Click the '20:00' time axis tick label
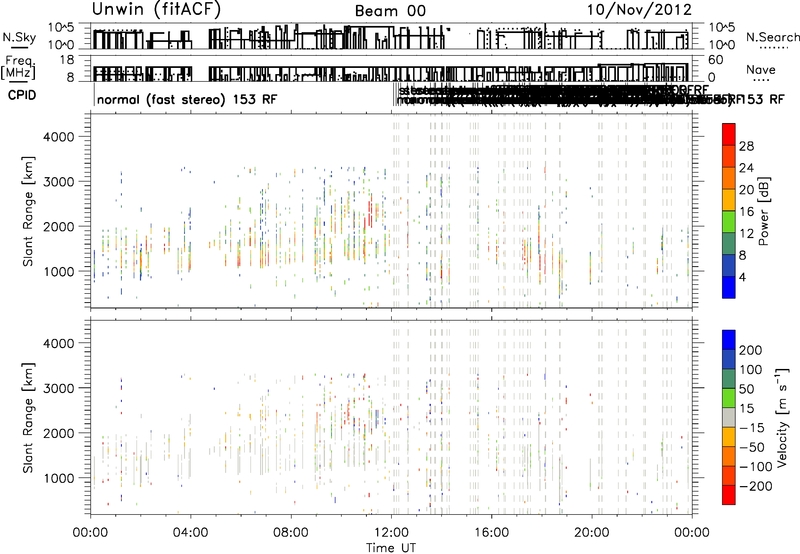The image size is (800, 554). point(591,533)
